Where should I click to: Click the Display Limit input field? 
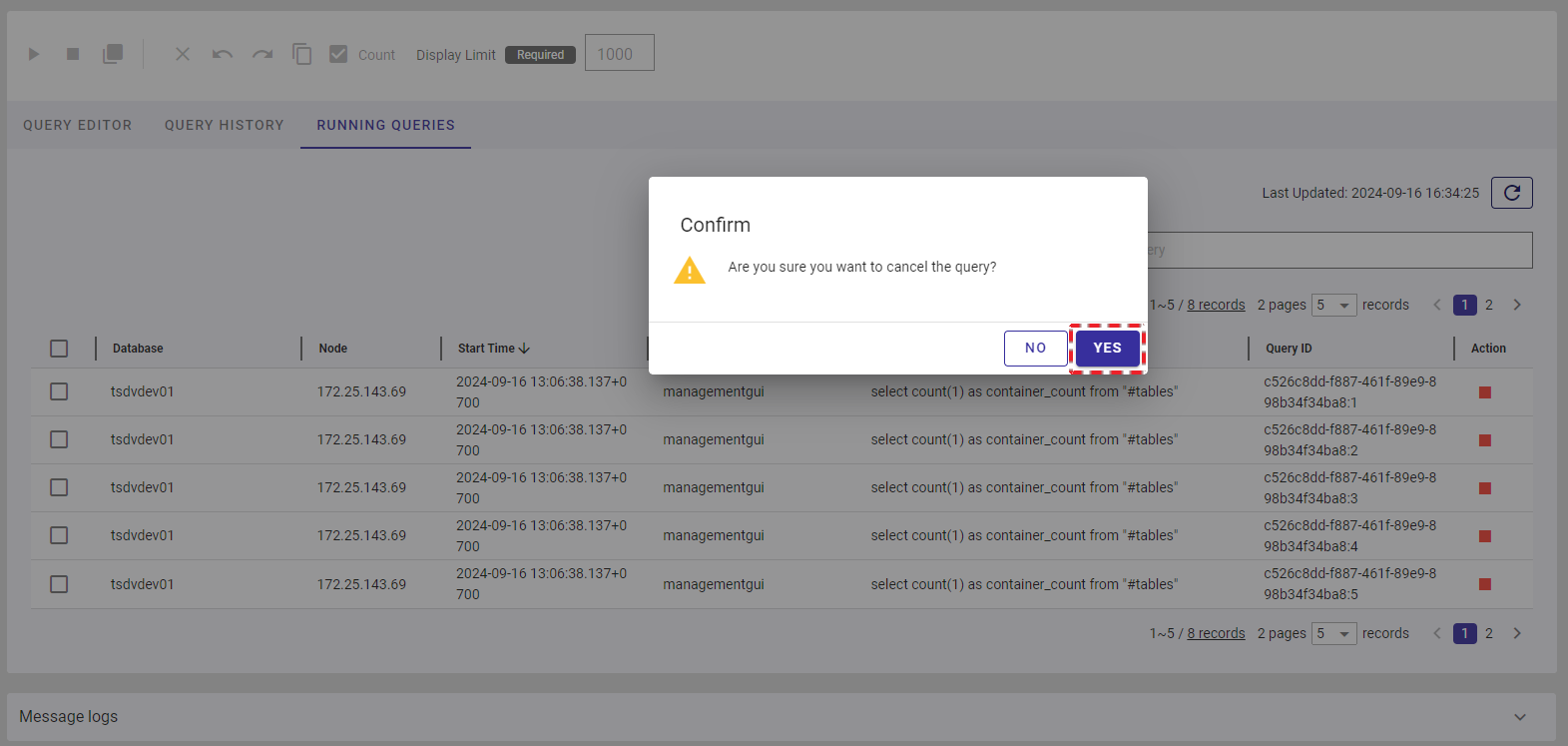tap(619, 54)
